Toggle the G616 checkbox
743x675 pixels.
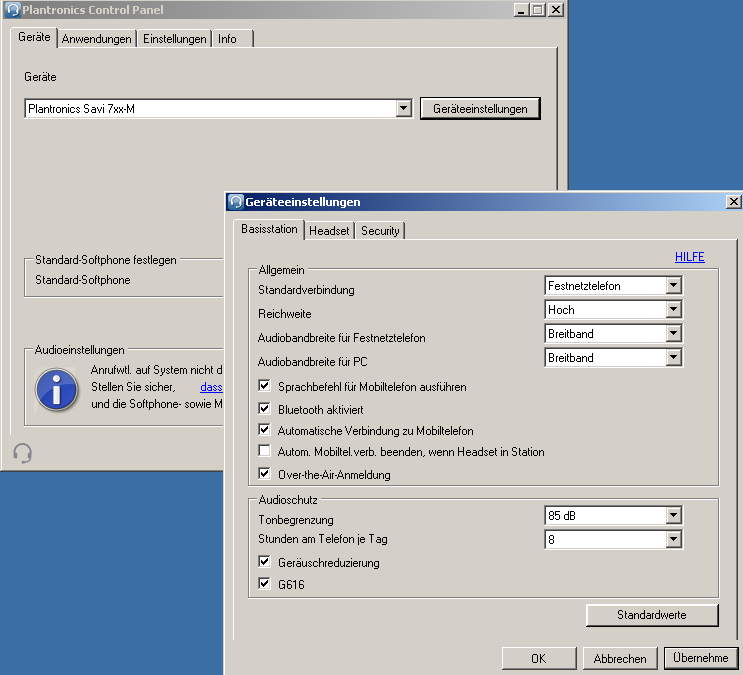pos(264,584)
